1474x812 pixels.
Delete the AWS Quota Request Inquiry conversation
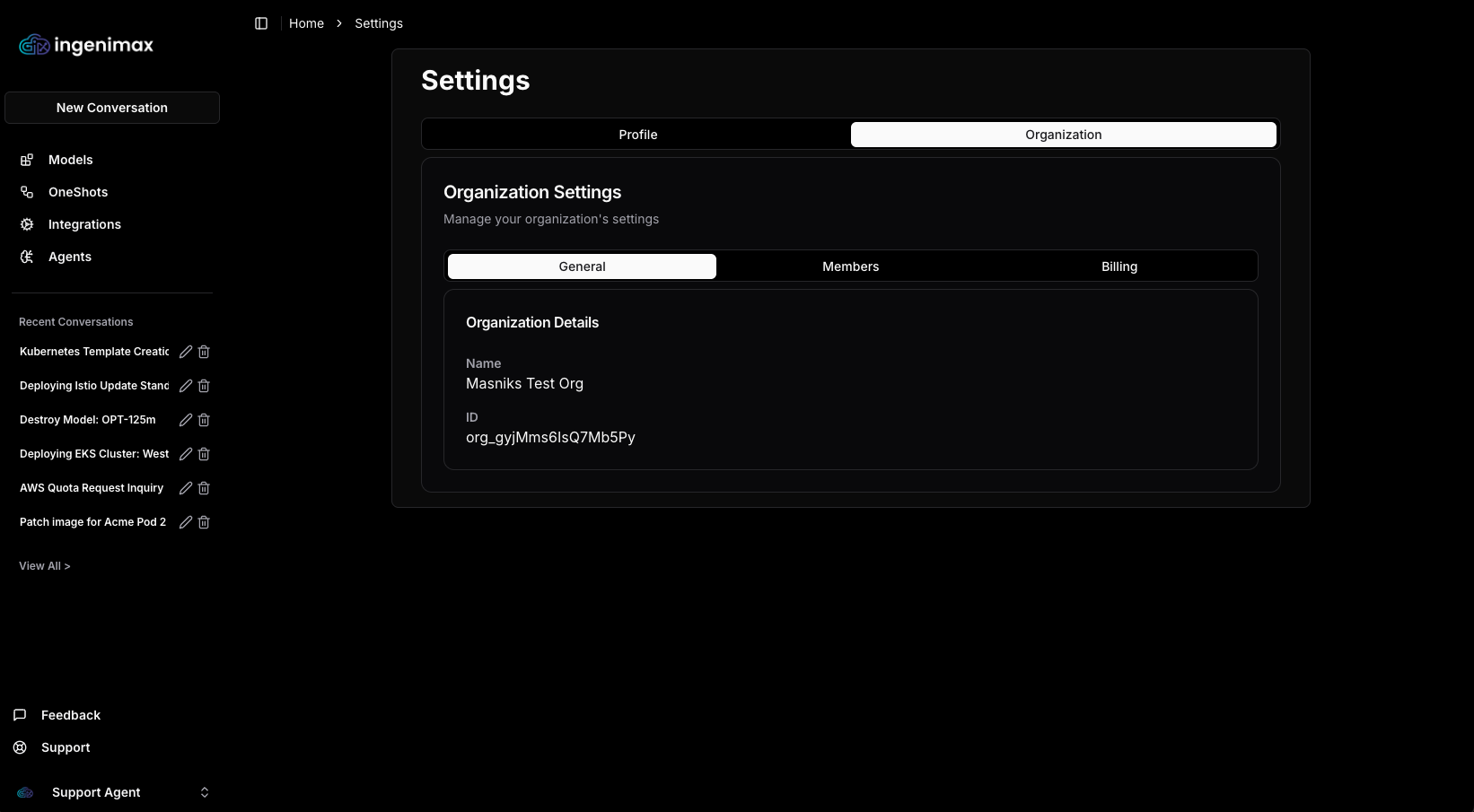pos(204,488)
